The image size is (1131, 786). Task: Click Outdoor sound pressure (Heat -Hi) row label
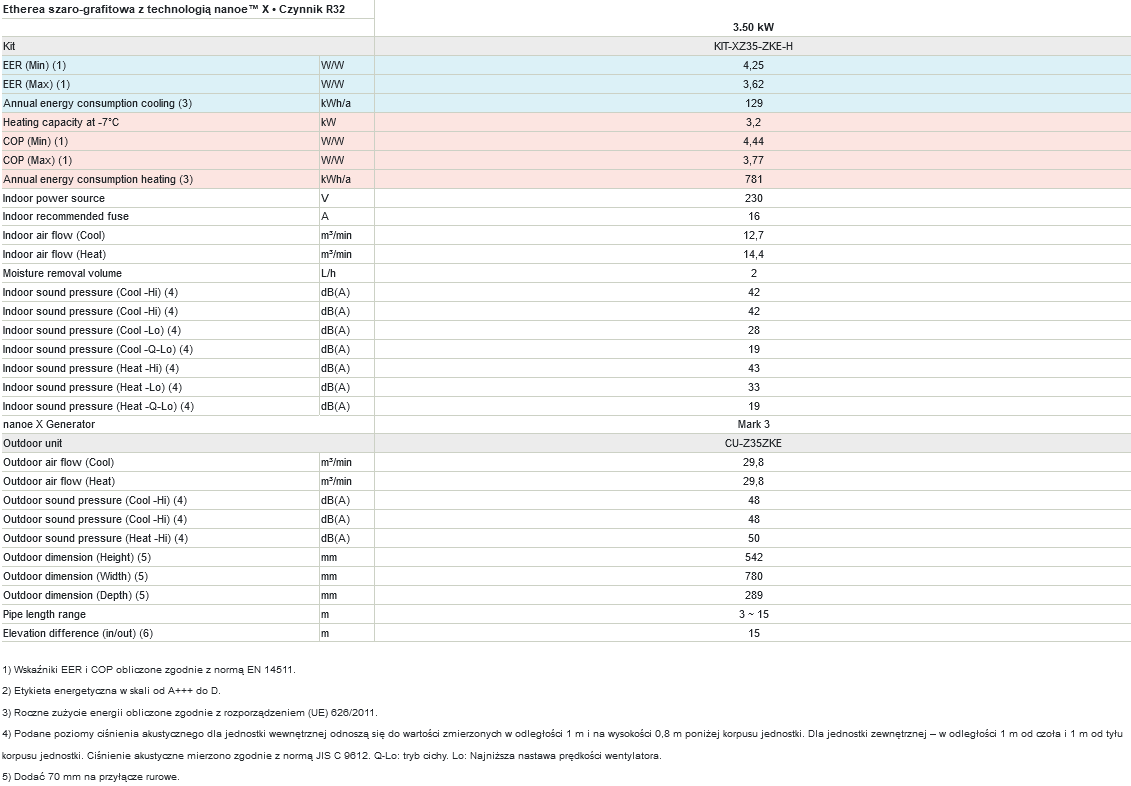pyautogui.click(x=95, y=539)
